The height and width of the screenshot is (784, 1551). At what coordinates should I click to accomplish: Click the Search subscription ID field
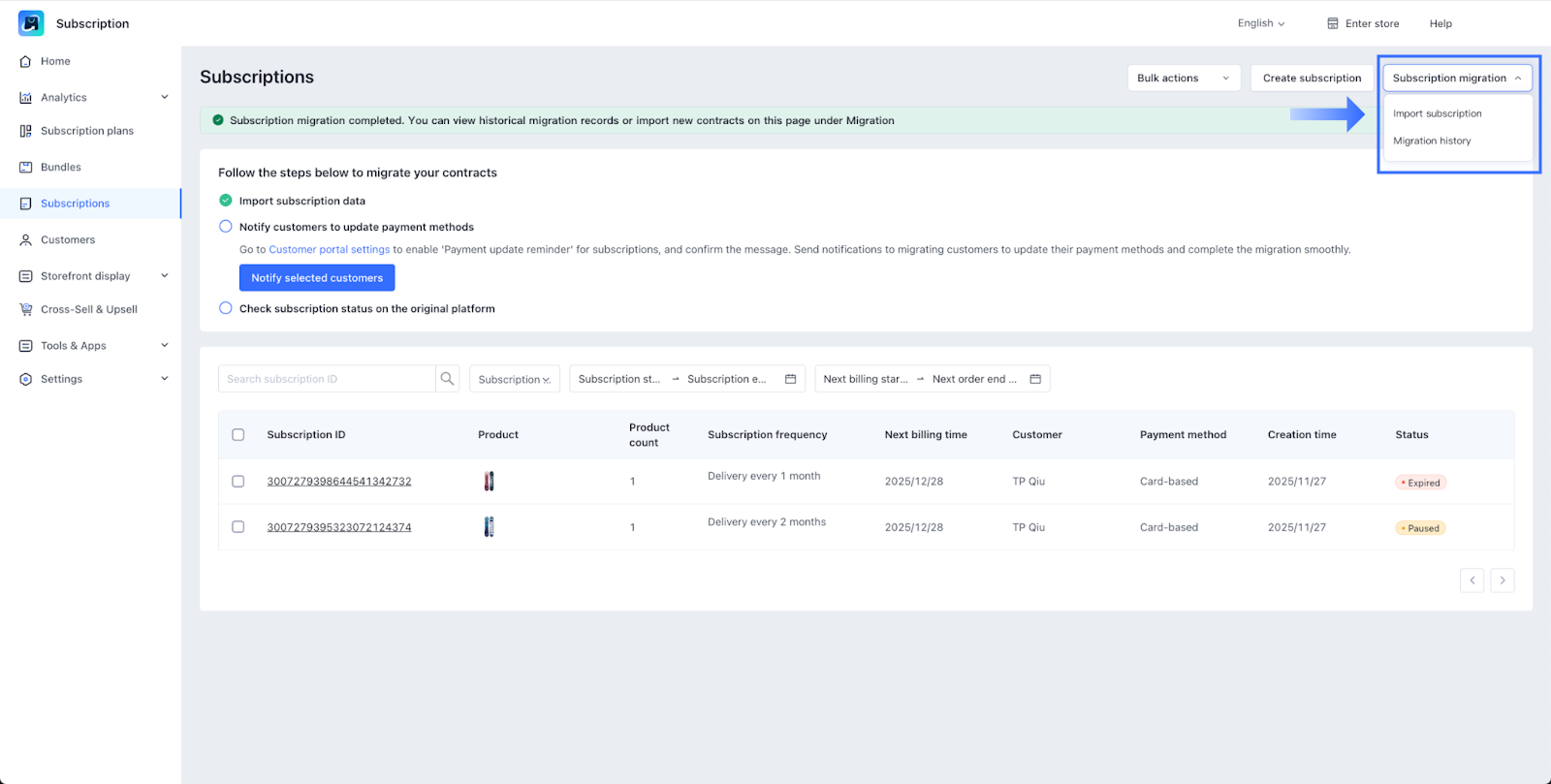tap(327, 379)
